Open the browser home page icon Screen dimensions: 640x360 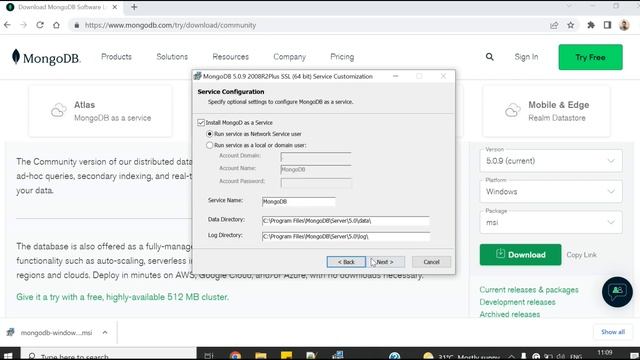coord(56,25)
